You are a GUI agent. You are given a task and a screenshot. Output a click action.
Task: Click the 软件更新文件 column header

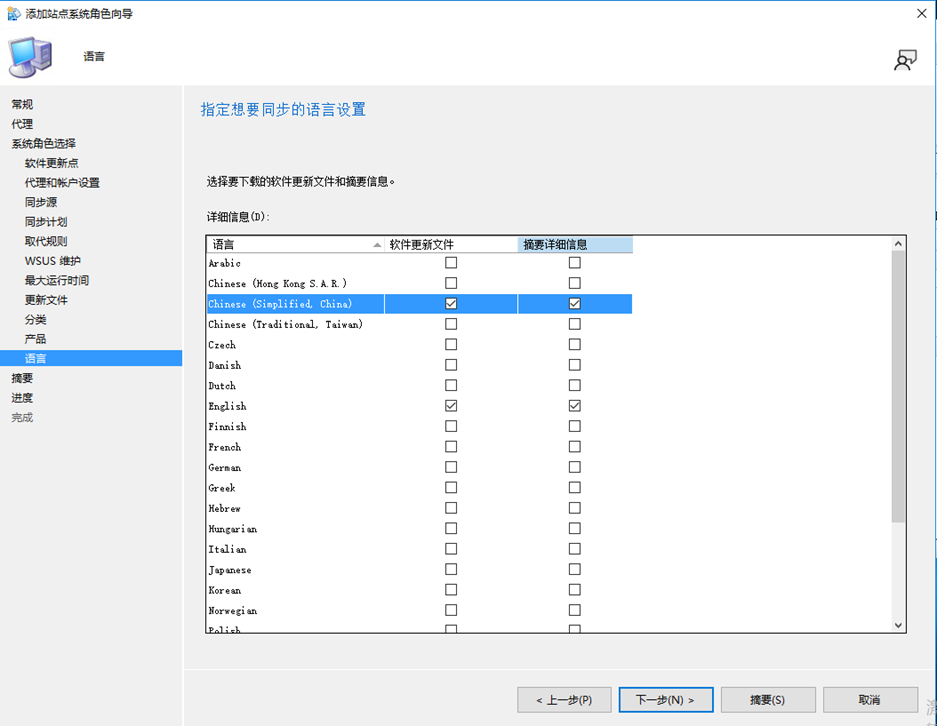451,244
